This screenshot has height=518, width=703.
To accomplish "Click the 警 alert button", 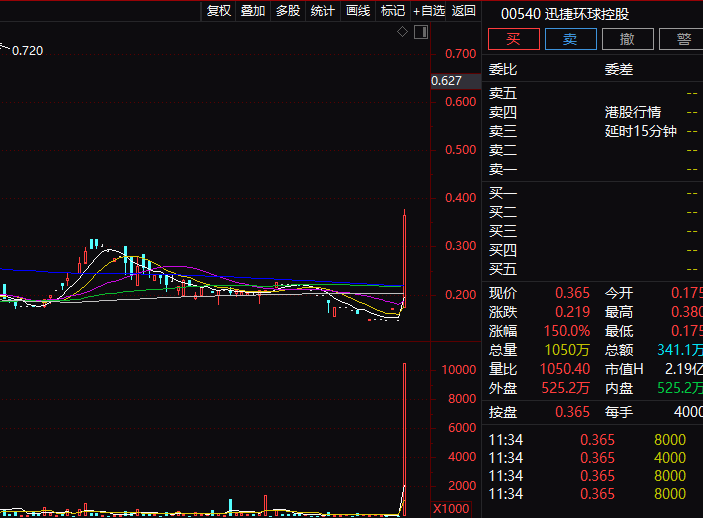I will tap(681, 39).
